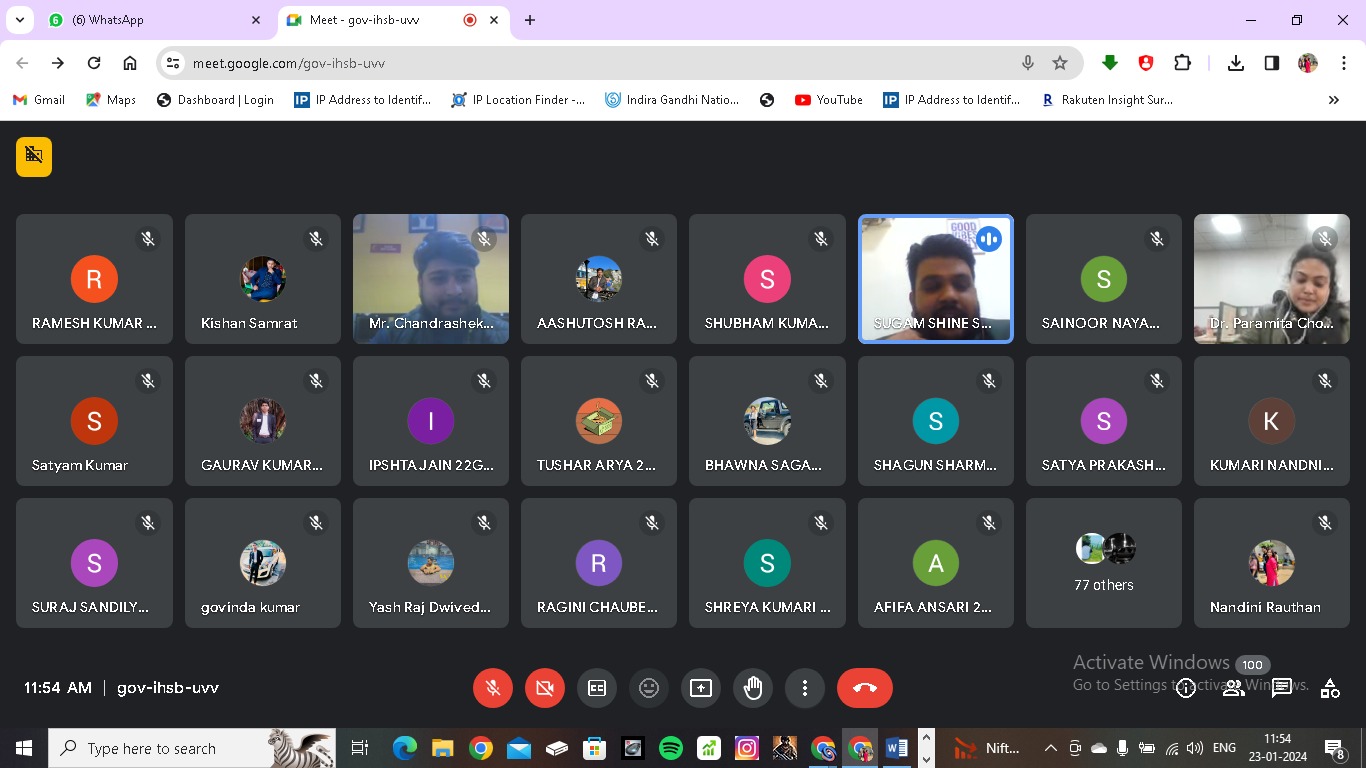The height and width of the screenshot is (768, 1366).
Task: Open the send a reaction emoji picker
Action: (x=649, y=688)
